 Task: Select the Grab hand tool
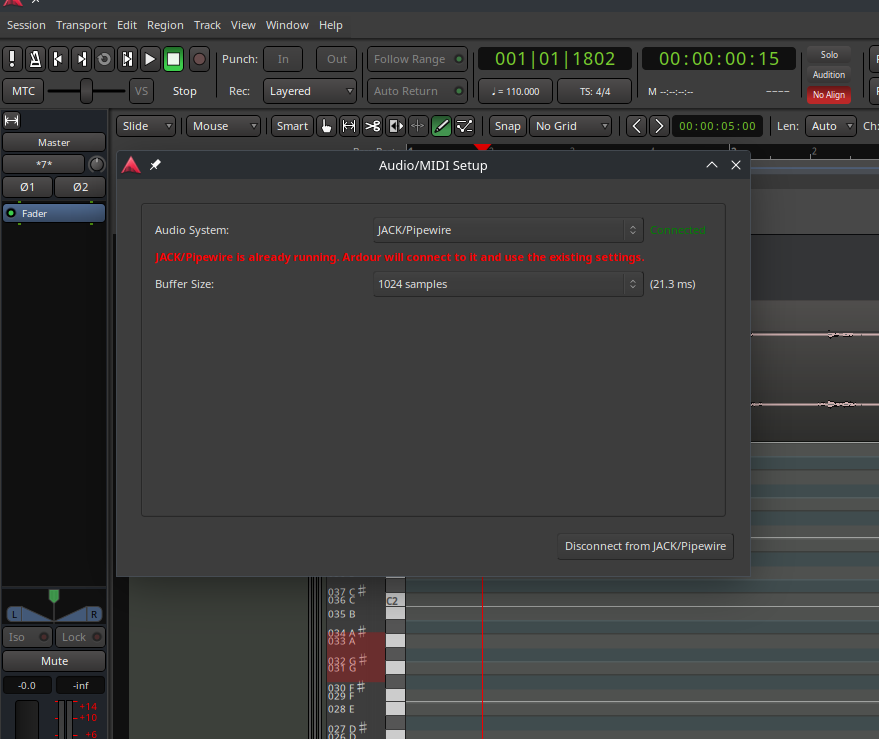[326, 126]
